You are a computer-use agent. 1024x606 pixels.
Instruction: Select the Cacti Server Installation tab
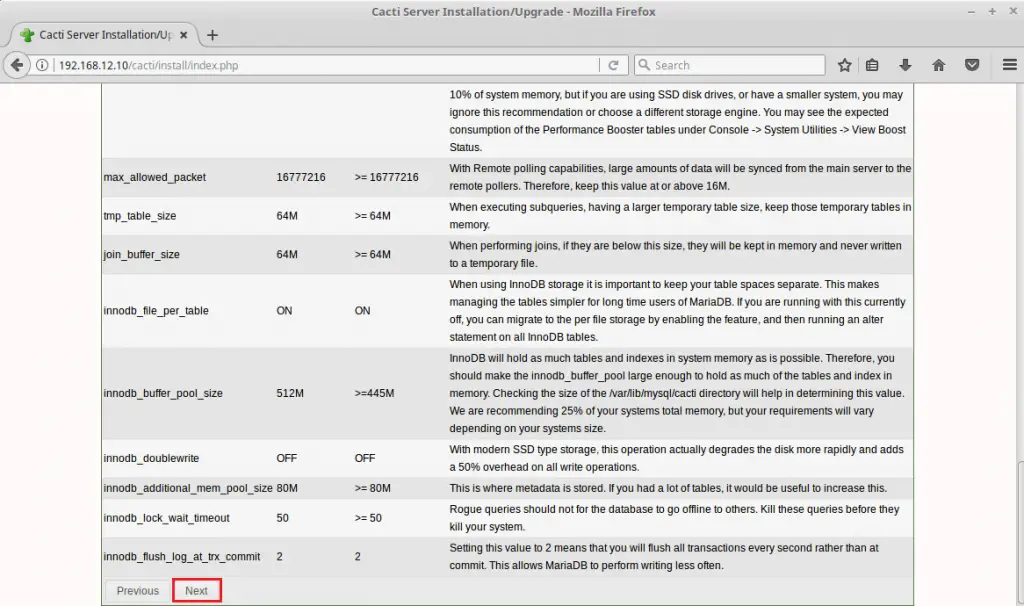pyautogui.click(x=103, y=35)
